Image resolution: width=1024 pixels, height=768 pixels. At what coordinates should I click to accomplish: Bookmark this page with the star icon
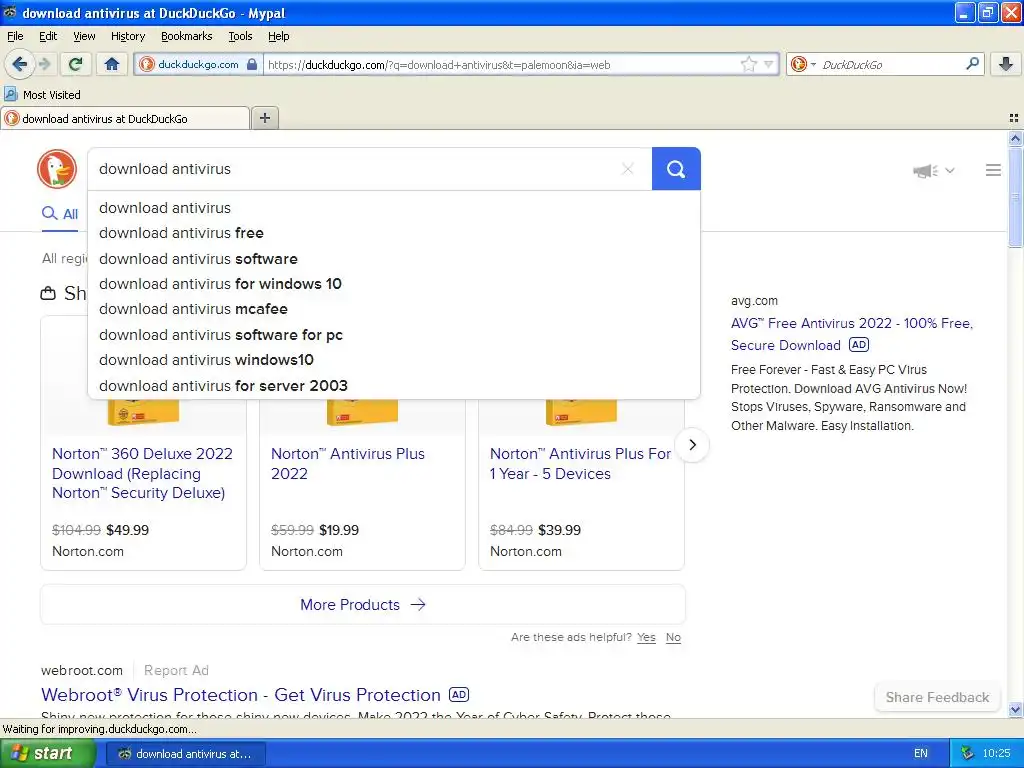pos(748,64)
